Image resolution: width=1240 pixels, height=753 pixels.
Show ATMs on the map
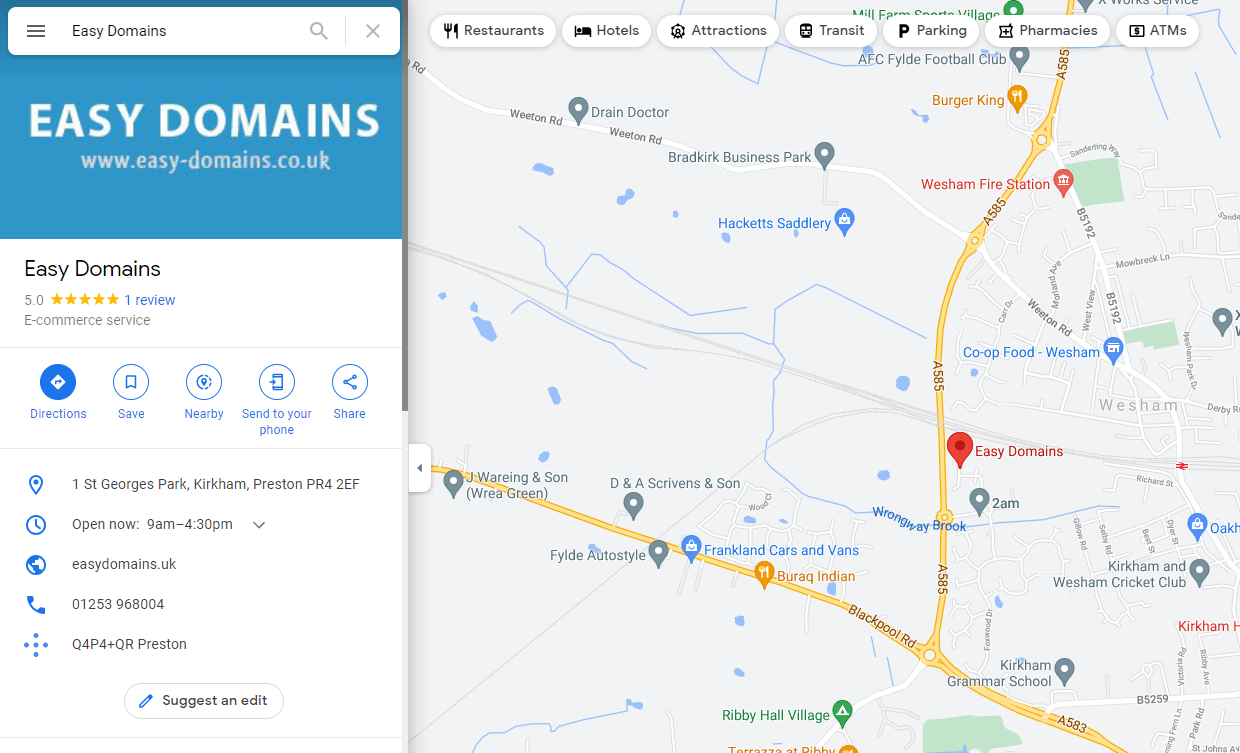[x=1157, y=31]
